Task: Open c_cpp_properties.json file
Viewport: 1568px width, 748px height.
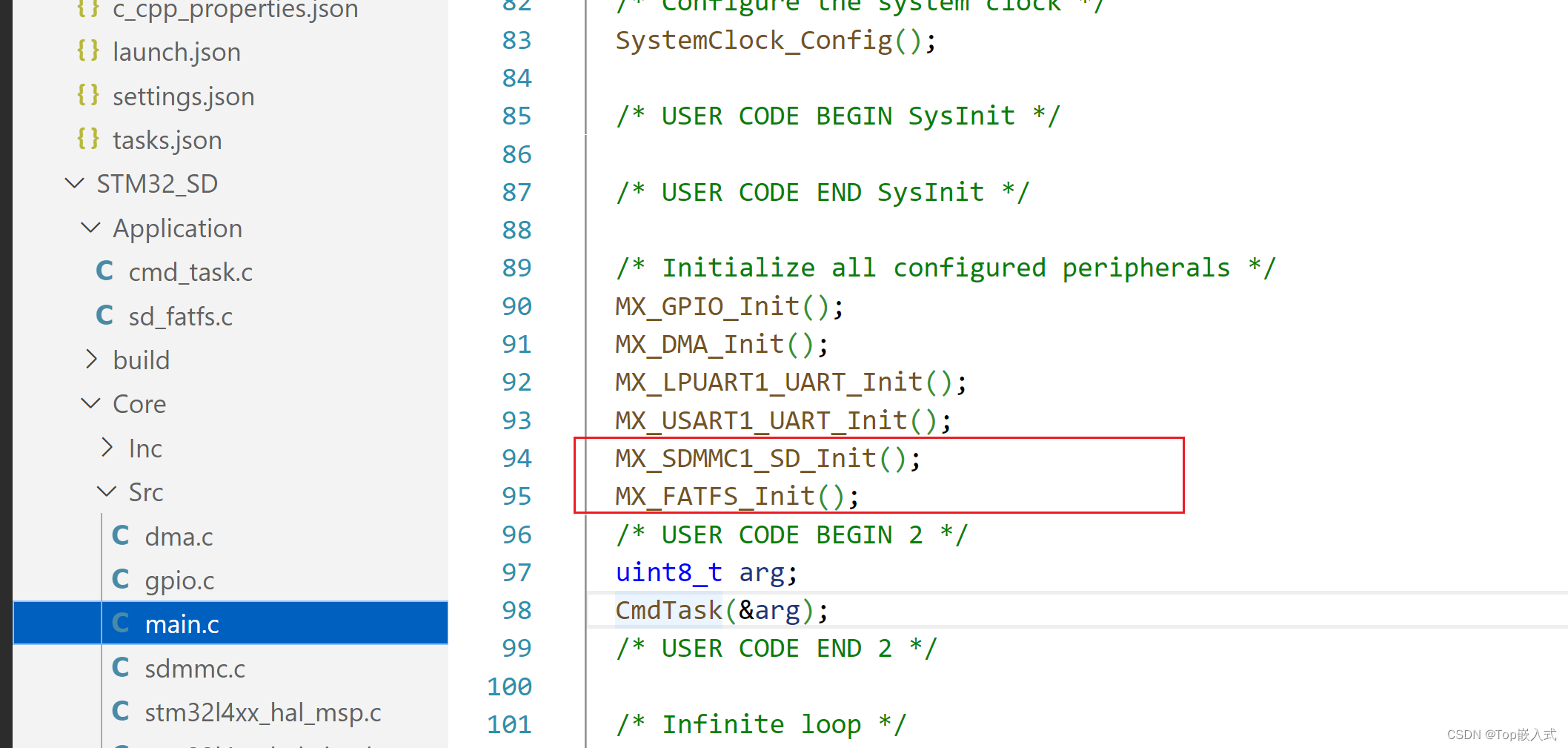Action: (x=235, y=10)
